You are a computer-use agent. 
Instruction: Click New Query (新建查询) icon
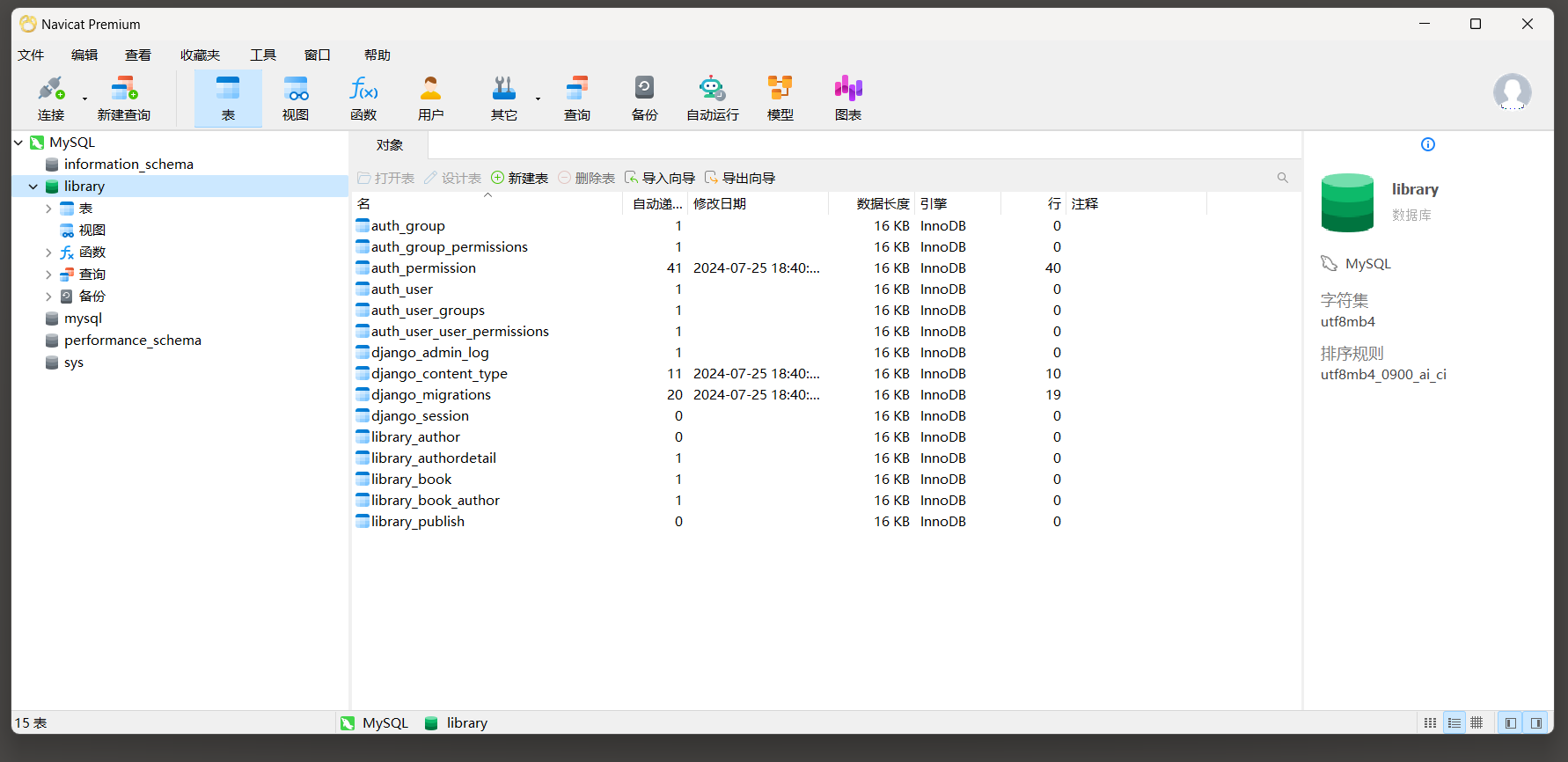pyautogui.click(x=124, y=99)
